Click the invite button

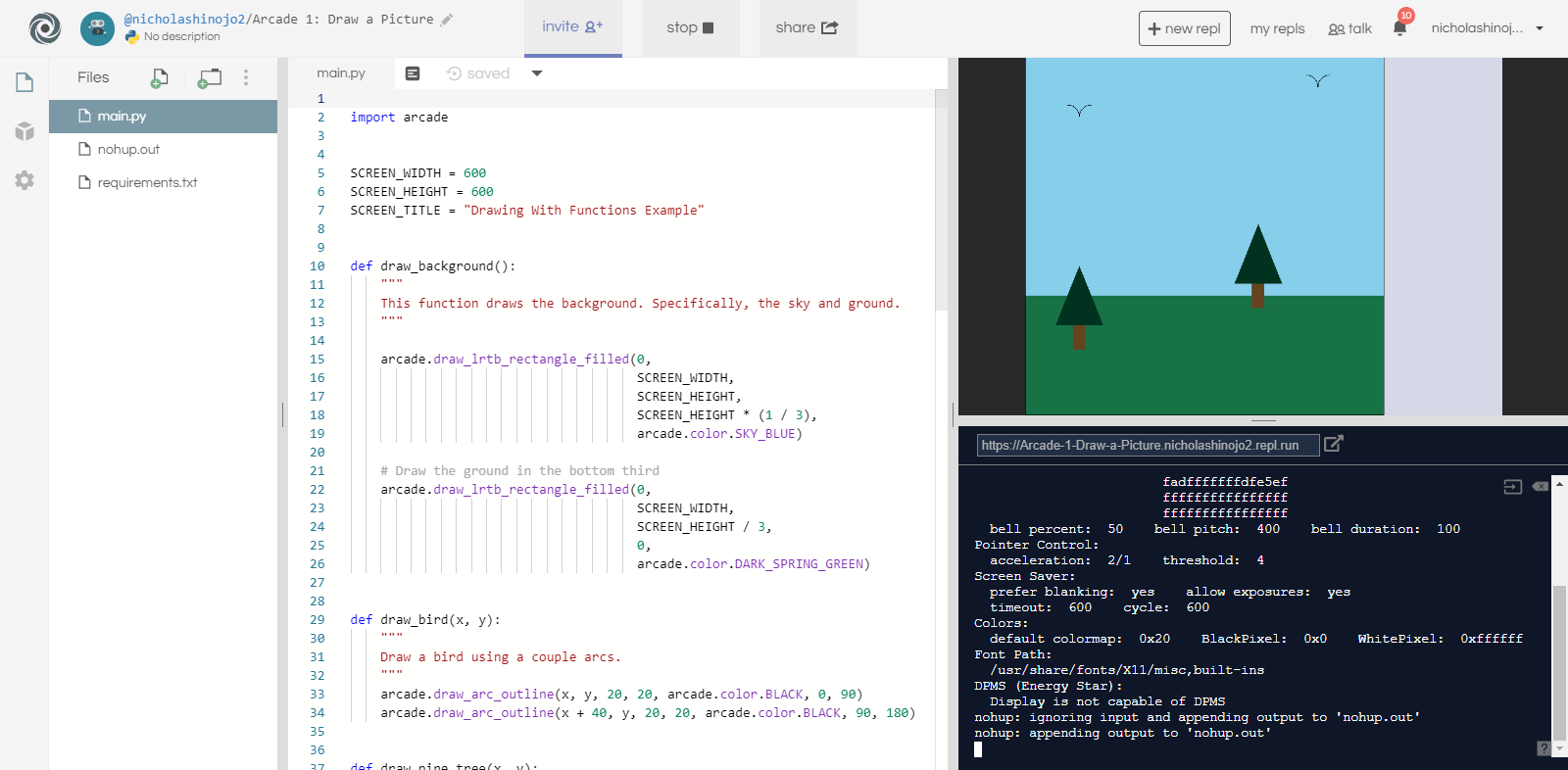(573, 27)
